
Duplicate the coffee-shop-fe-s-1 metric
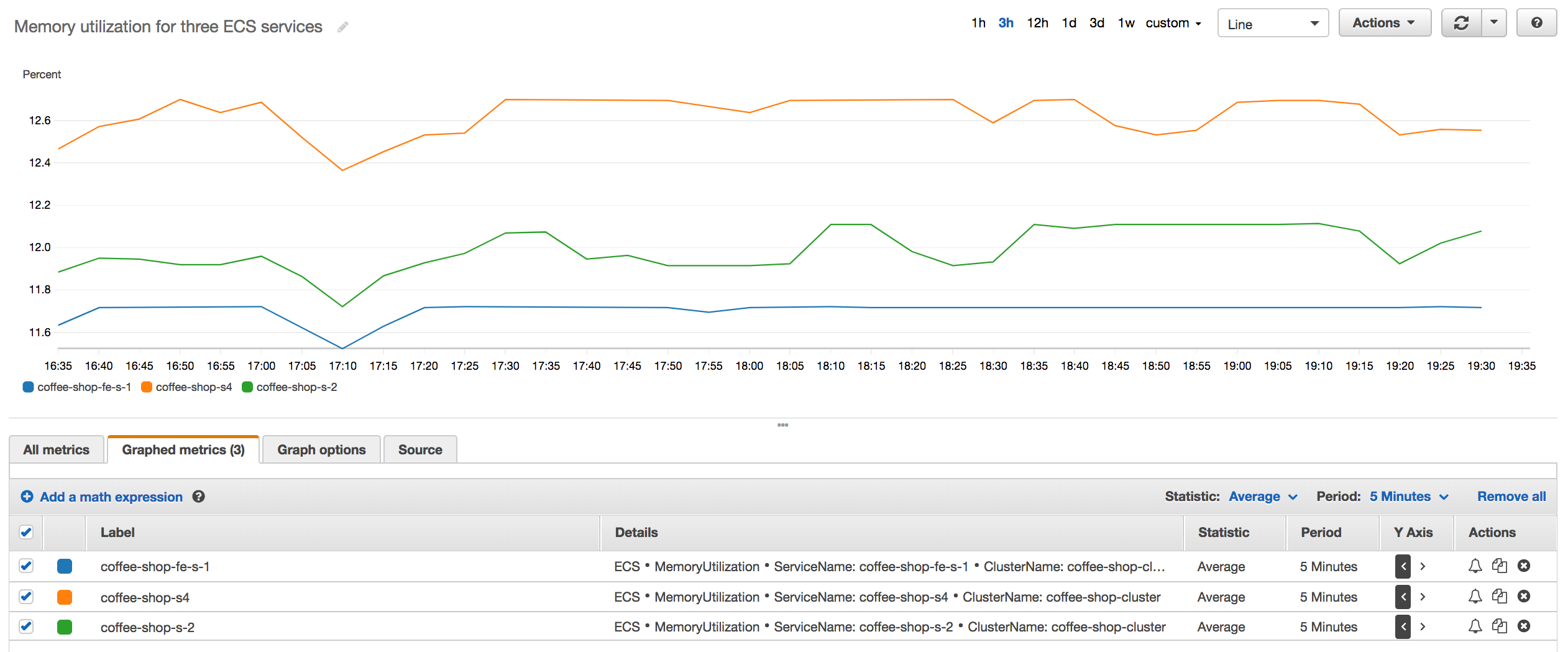point(1500,566)
